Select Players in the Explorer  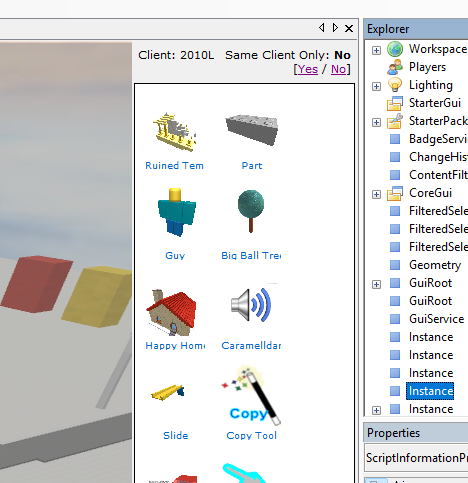pyautogui.click(x=427, y=67)
